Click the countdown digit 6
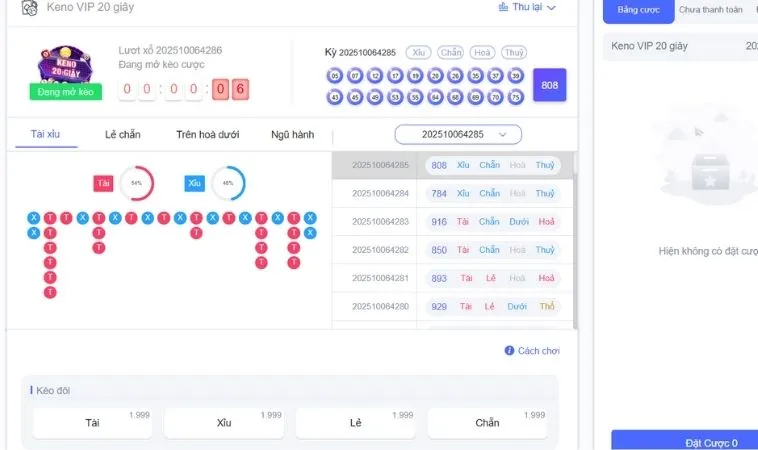758x450 pixels. click(240, 89)
